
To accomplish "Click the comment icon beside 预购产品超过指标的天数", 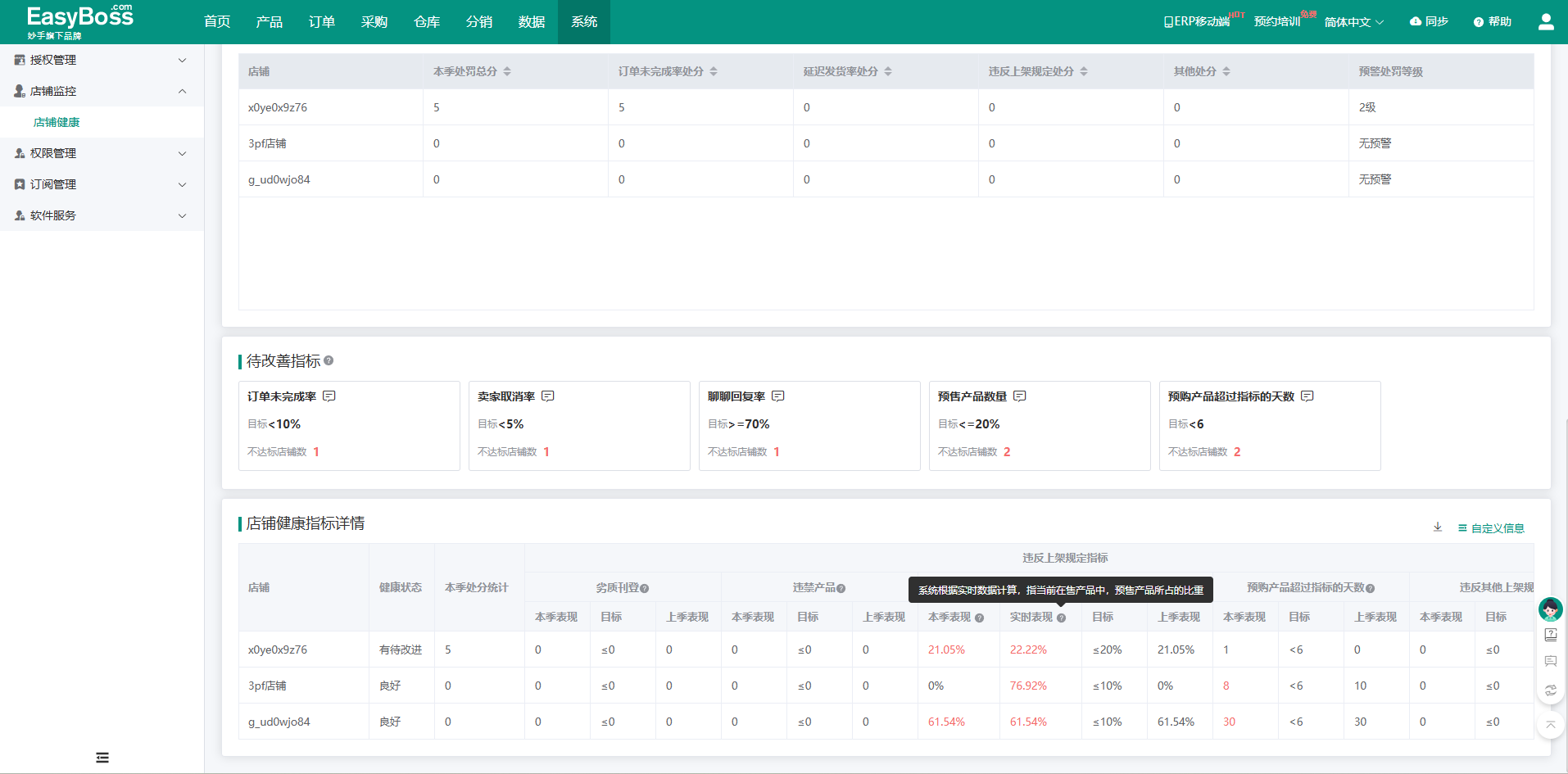I will (1307, 396).
